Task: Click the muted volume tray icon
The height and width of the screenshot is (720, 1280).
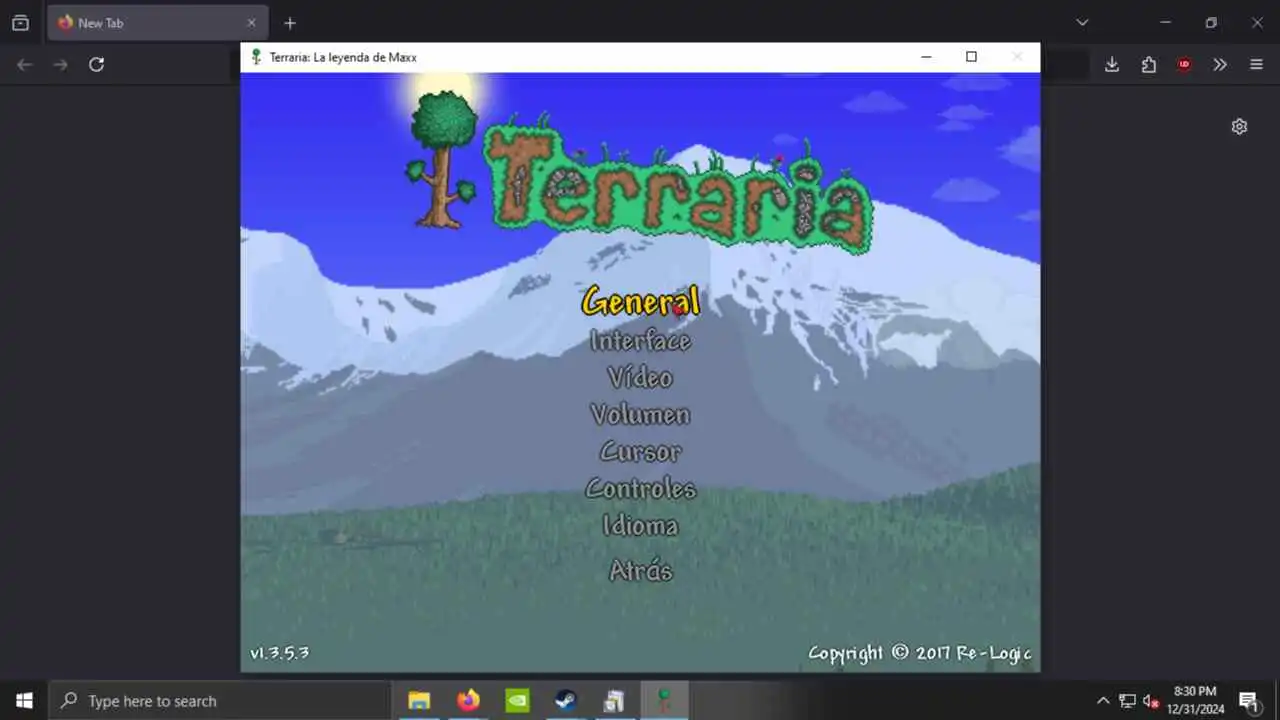Action: pos(1151,701)
